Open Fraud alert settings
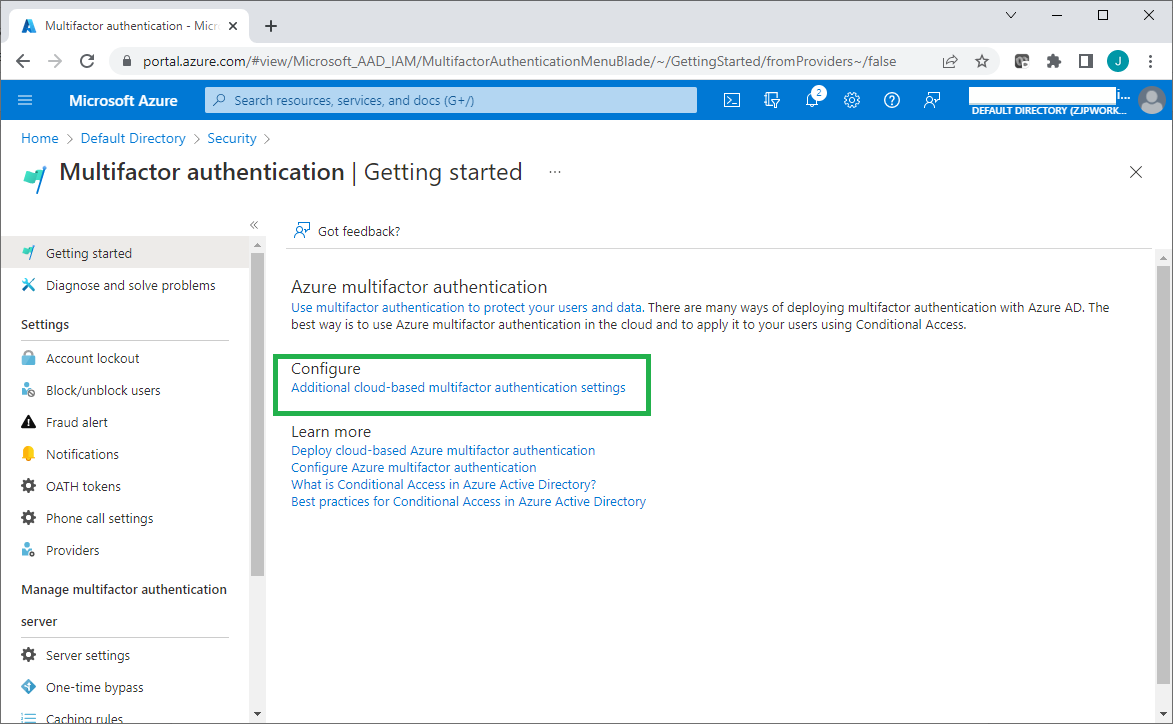The width and height of the screenshot is (1173, 724). pyautogui.click(x=76, y=422)
